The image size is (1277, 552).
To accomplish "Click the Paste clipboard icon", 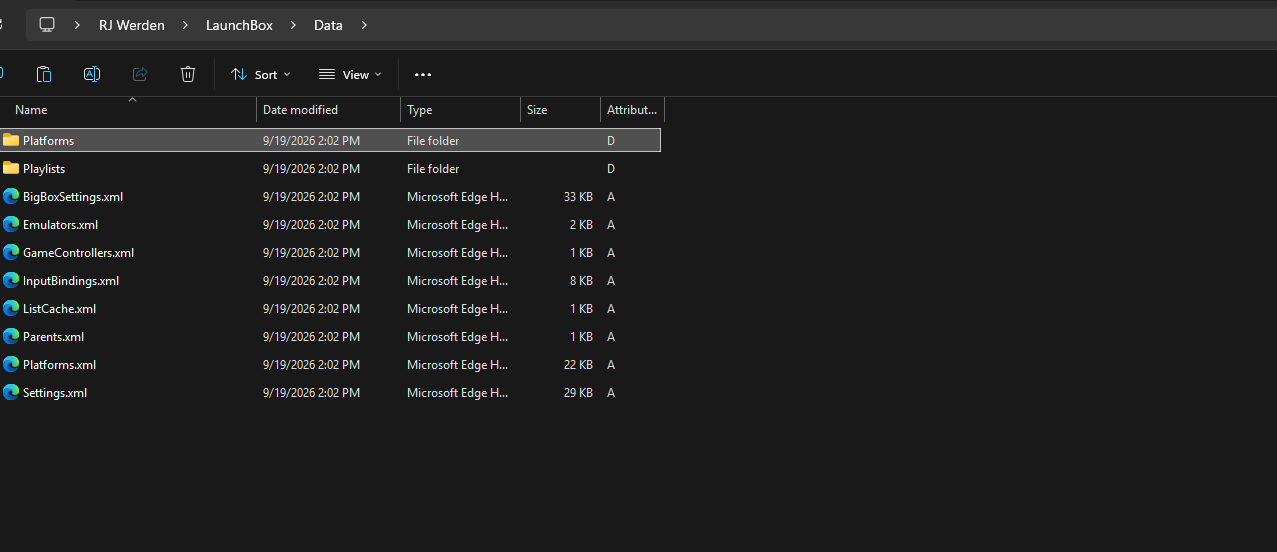I will point(44,74).
